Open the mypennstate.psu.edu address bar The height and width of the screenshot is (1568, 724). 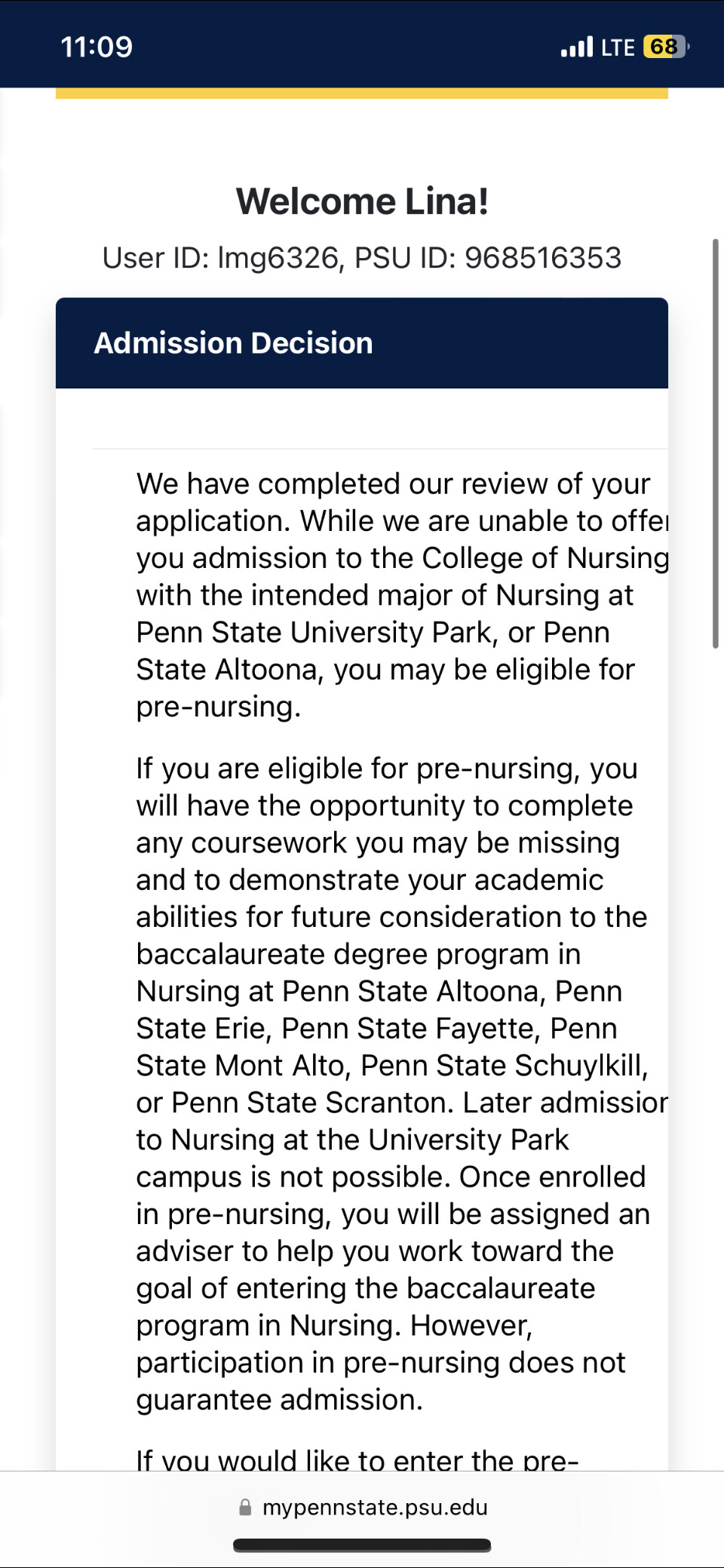click(375, 1507)
